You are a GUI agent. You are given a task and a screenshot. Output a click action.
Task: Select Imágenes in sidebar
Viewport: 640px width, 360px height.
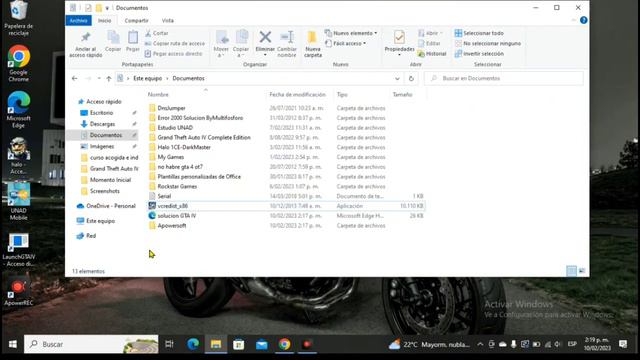[x=102, y=146]
